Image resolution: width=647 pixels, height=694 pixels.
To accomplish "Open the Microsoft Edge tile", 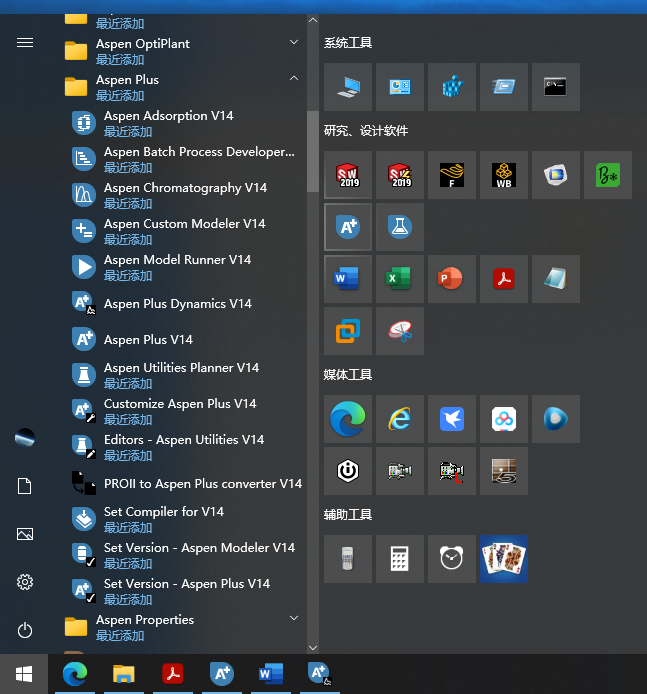I will click(x=348, y=419).
